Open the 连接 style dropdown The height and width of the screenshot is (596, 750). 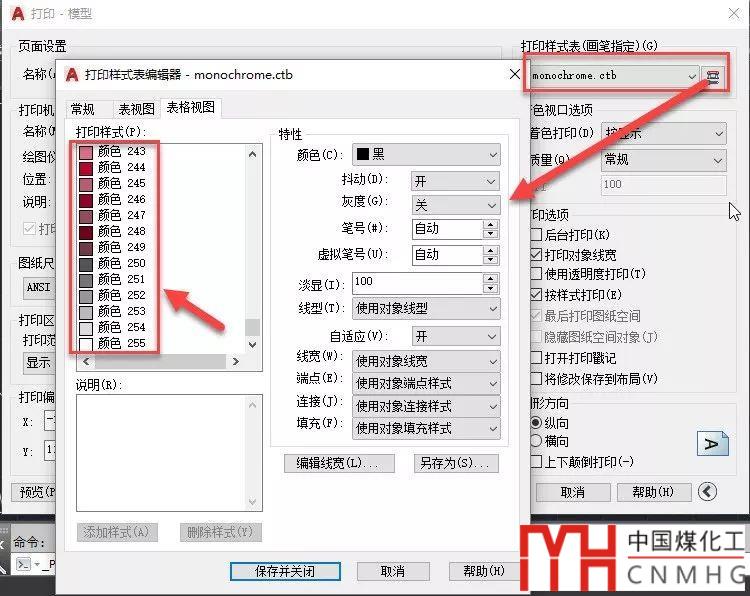click(426, 406)
